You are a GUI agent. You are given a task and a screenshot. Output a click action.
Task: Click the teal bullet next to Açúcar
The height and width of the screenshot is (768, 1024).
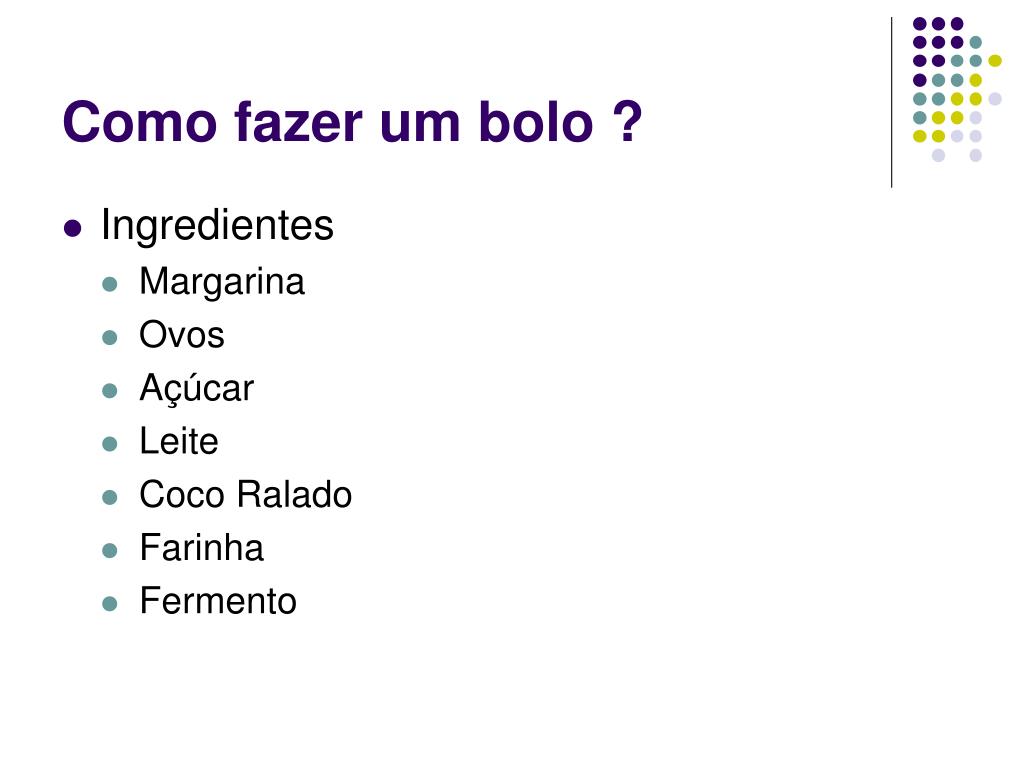coord(110,391)
